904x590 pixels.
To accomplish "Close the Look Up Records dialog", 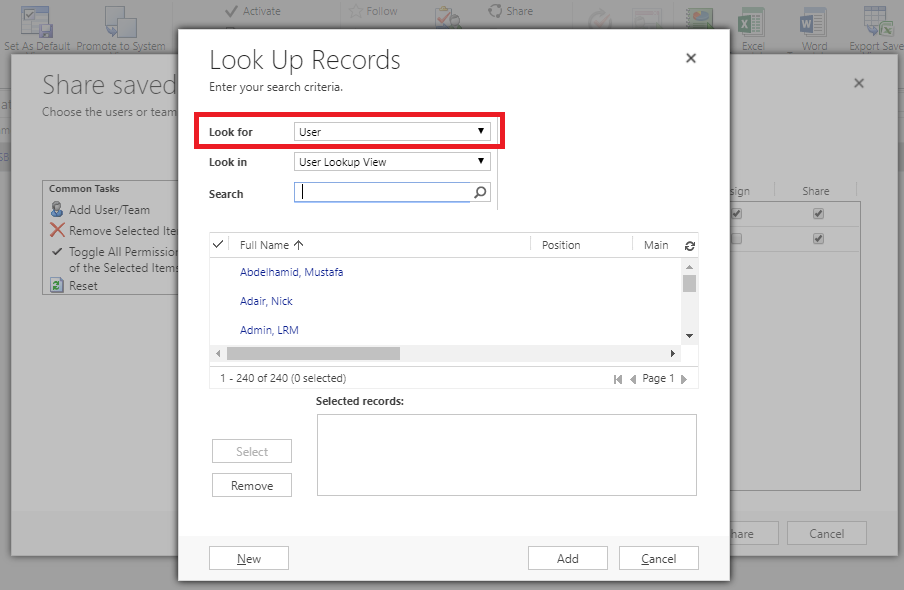I will point(690,59).
